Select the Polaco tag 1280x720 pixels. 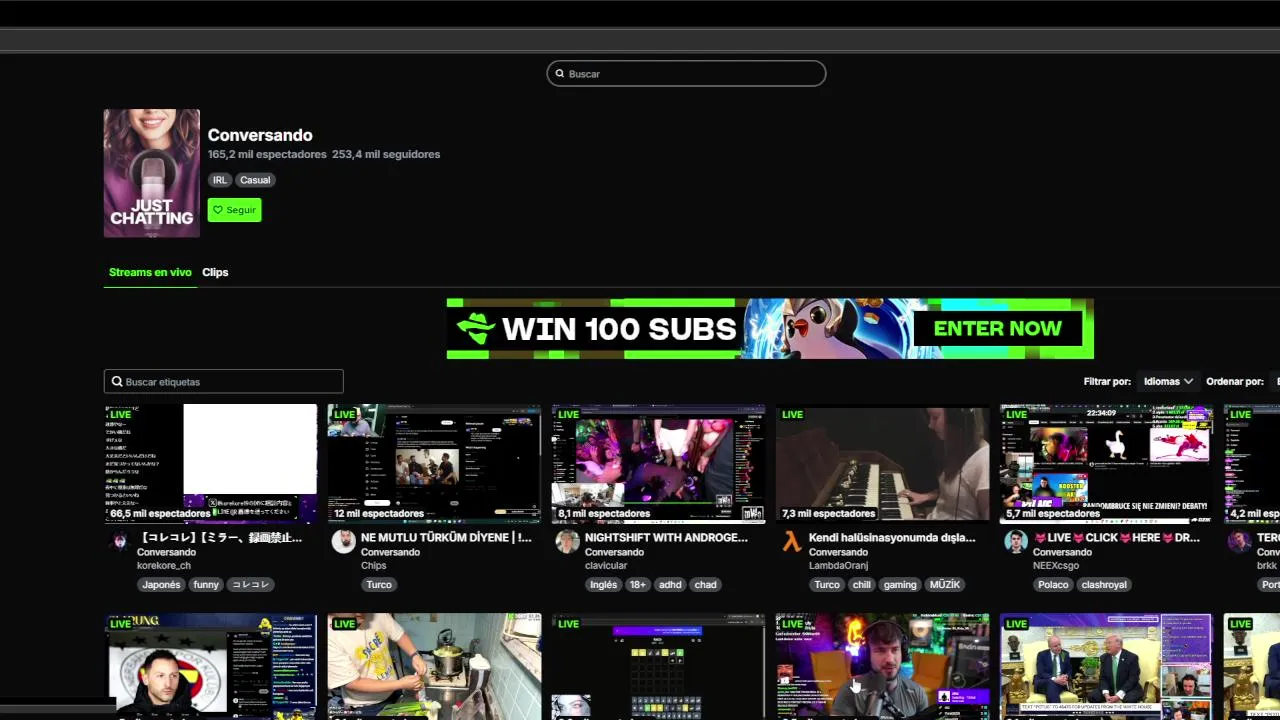1053,584
